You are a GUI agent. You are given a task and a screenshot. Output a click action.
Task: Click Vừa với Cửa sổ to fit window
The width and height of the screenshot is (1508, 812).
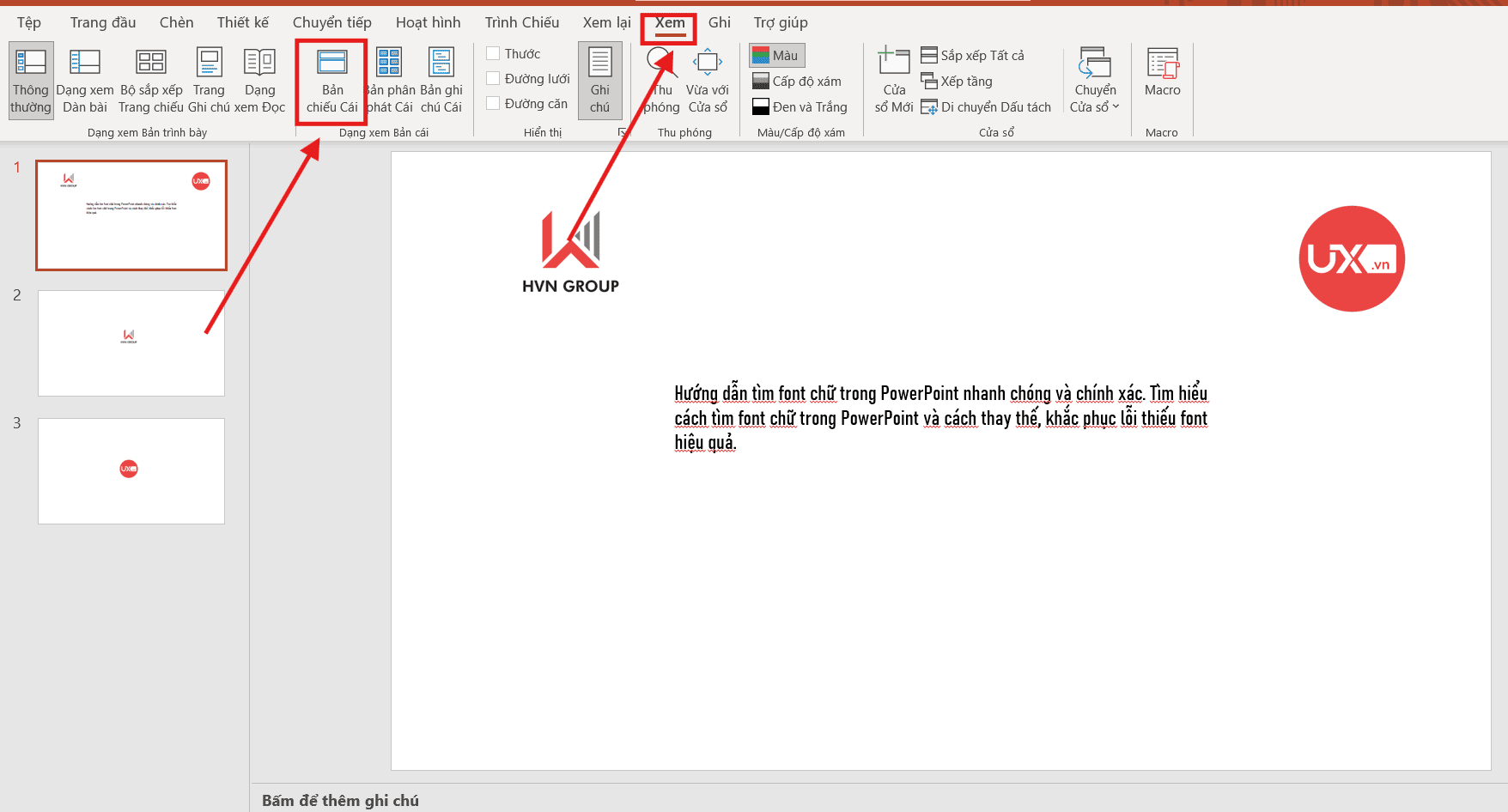(x=707, y=80)
